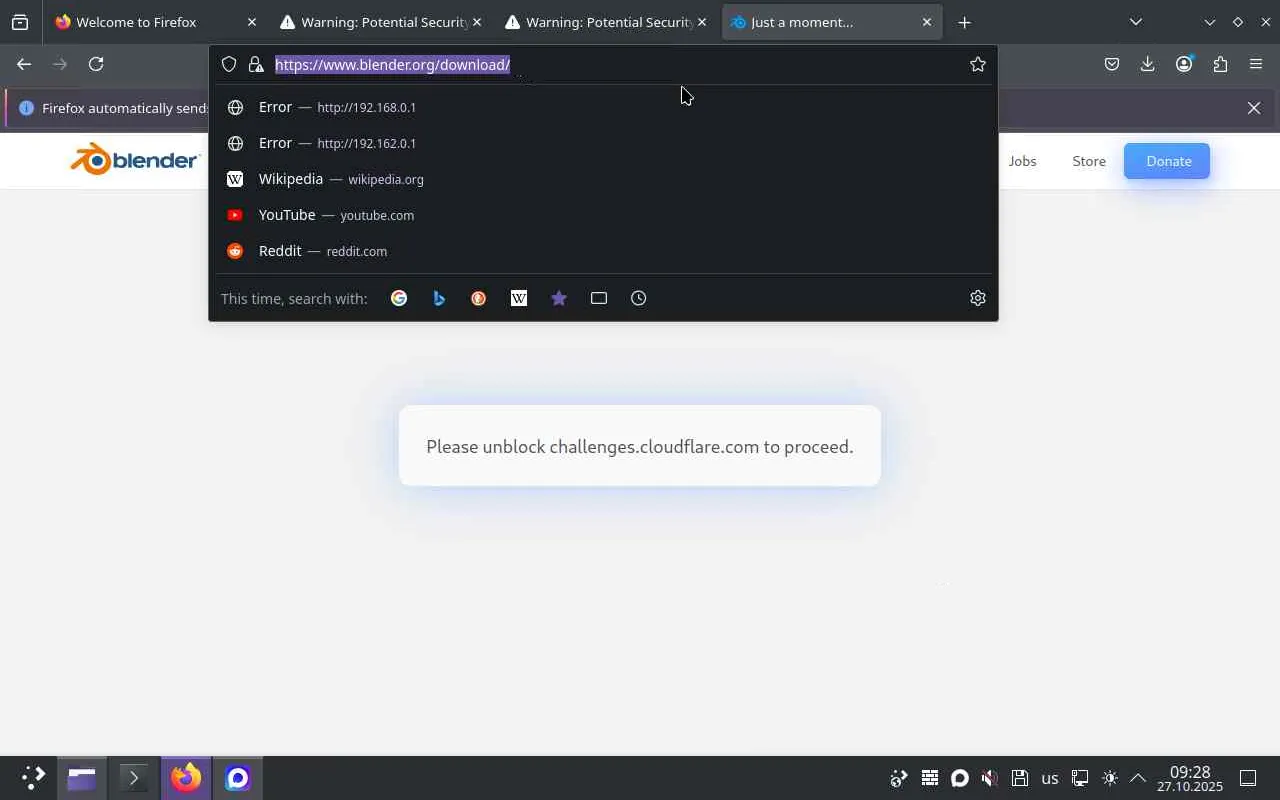
Task: Search this time with Google
Action: coord(399,298)
